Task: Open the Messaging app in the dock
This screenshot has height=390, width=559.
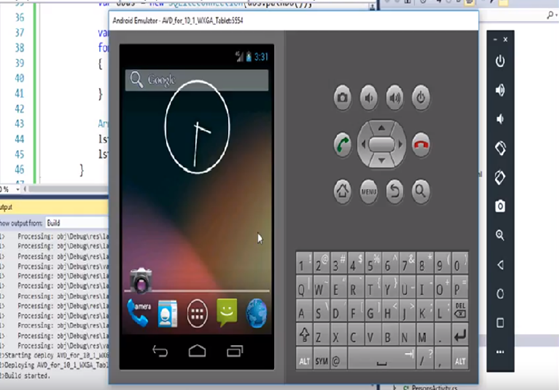Action: (227, 313)
